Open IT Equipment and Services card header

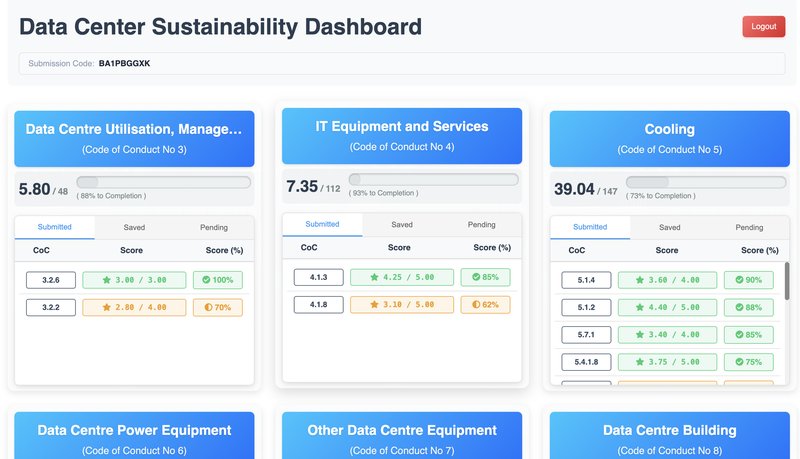click(402, 136)
